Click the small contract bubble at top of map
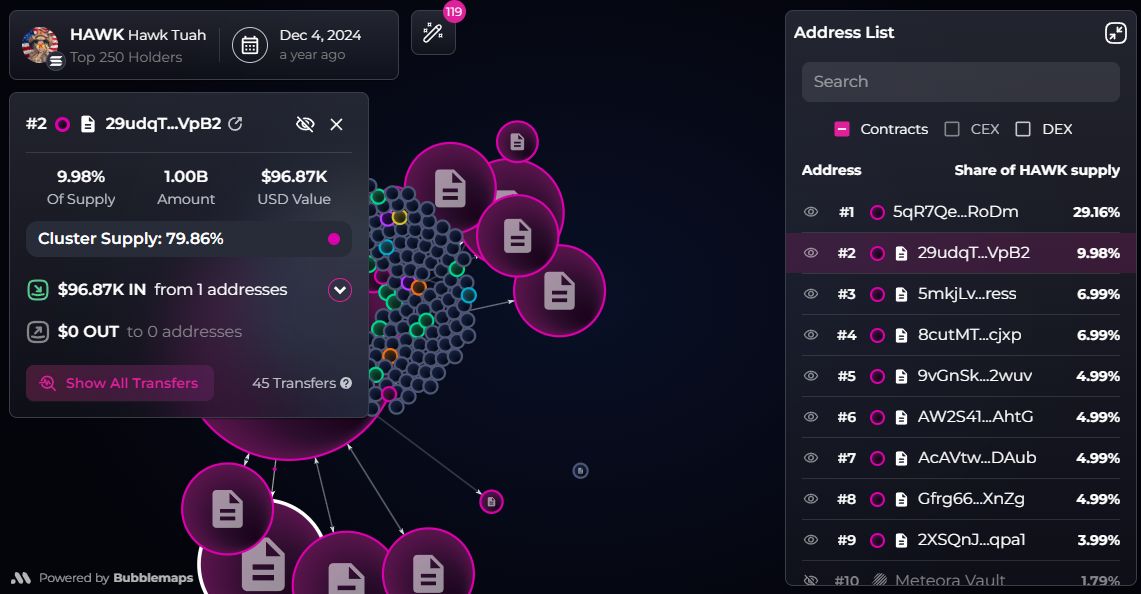This screenshot has height=594, width=1141. 517,141
